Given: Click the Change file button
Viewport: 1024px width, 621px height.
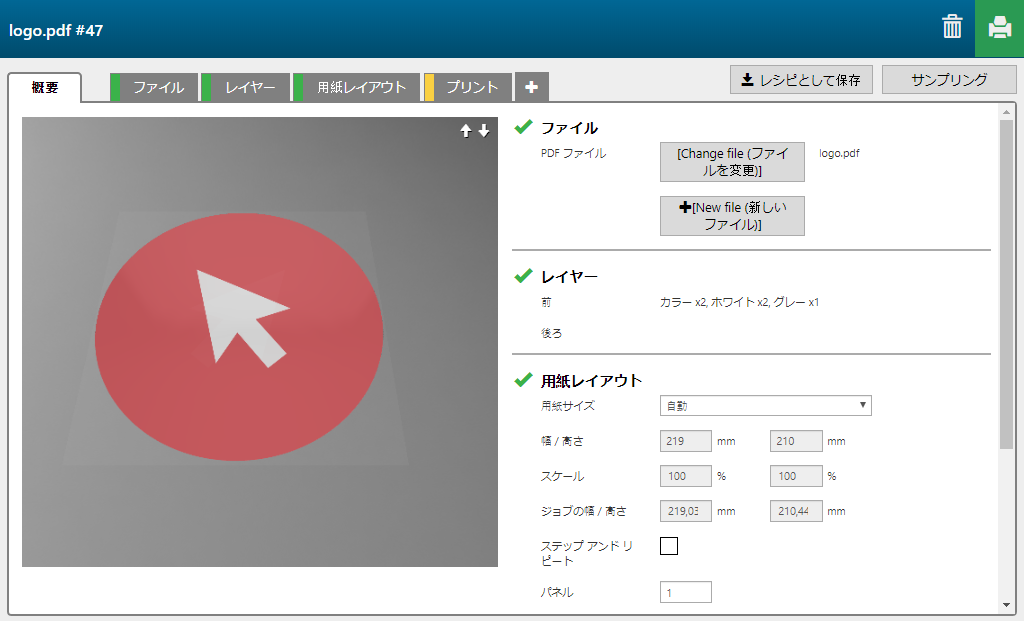Looking at the screenshot, I should click(732, 162).
